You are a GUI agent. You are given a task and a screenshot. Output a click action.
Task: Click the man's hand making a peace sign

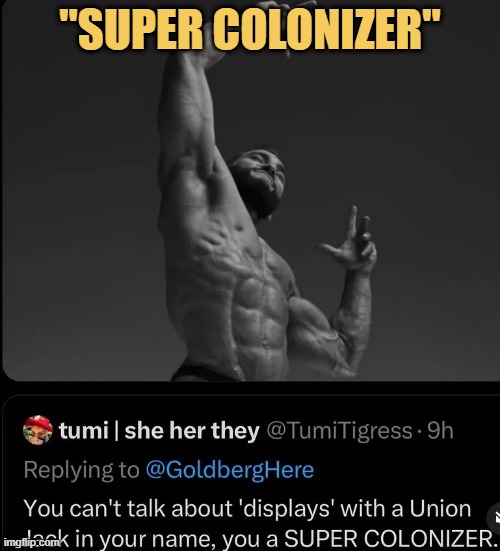pos(351,240)
